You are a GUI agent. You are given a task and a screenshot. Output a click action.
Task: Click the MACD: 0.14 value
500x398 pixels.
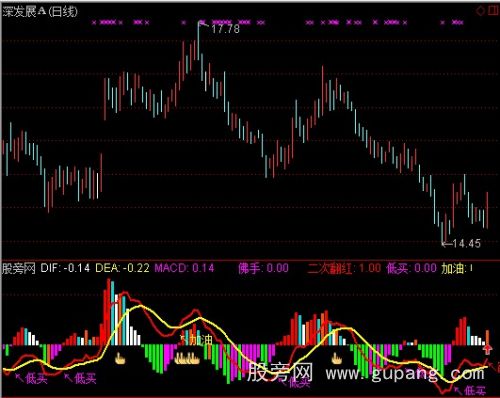tap(184, 268)
